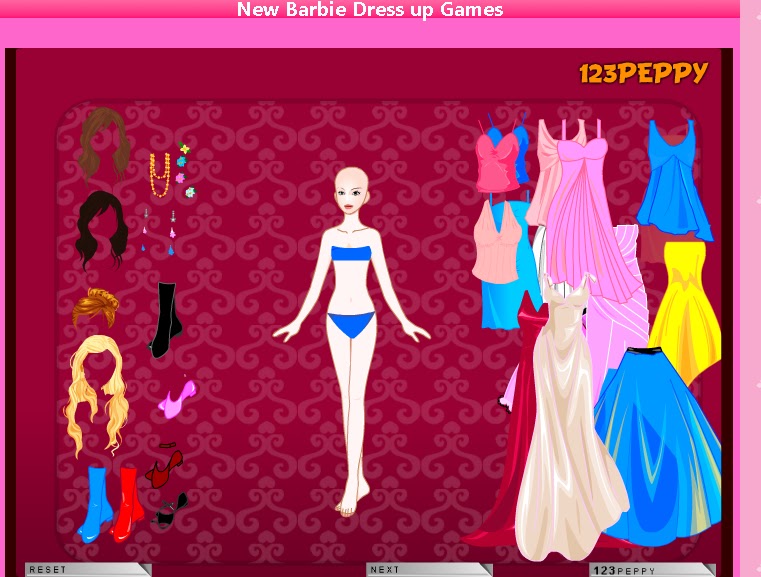Pick the light peach halter top
The image size is (761, 577).
[496, 244]
